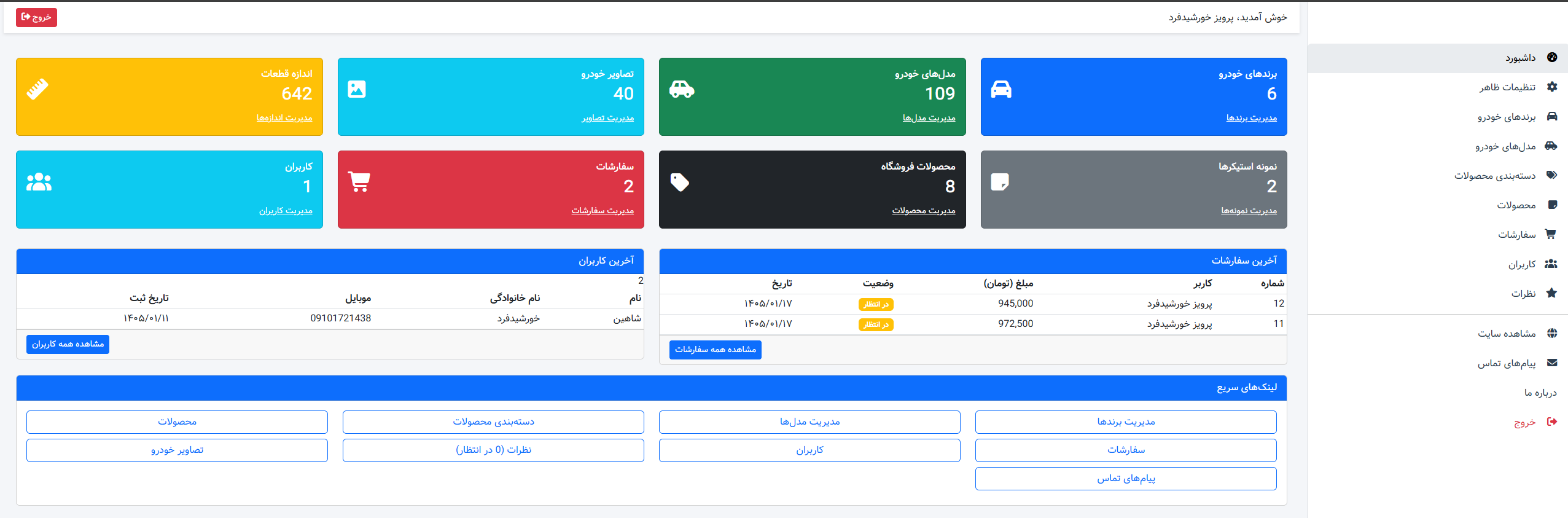The image size is (1568, 518).
Task: Click the در انتظار badge for order 12
Action: click(x=876, y=304)
